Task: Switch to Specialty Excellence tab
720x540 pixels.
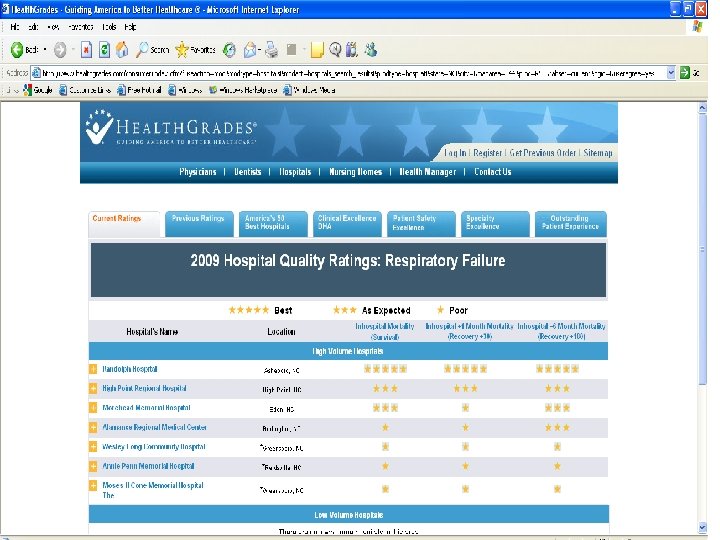Action: pos(495,224)
